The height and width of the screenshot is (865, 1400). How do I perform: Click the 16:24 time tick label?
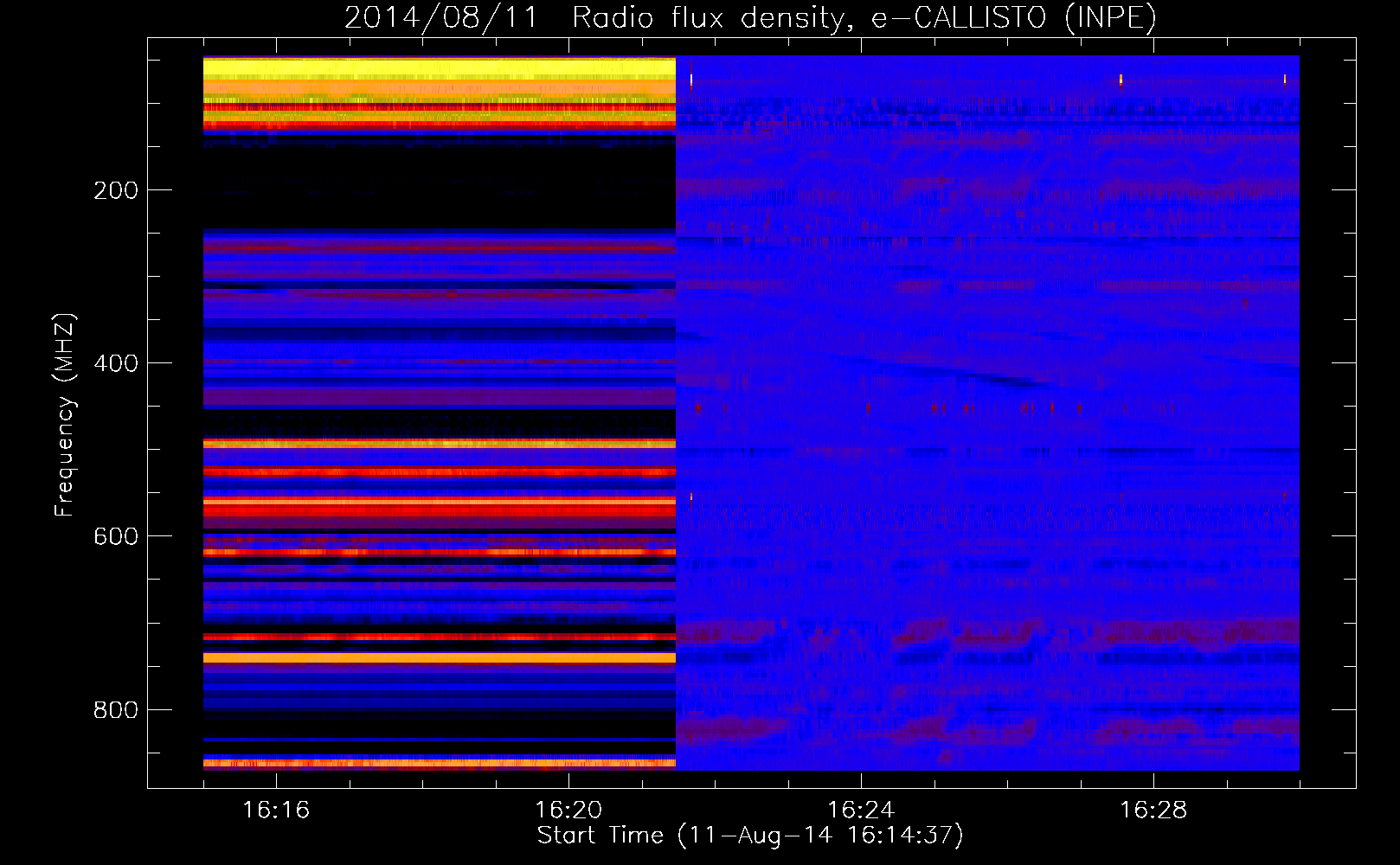pyautogui.click(x=861, y=810)
